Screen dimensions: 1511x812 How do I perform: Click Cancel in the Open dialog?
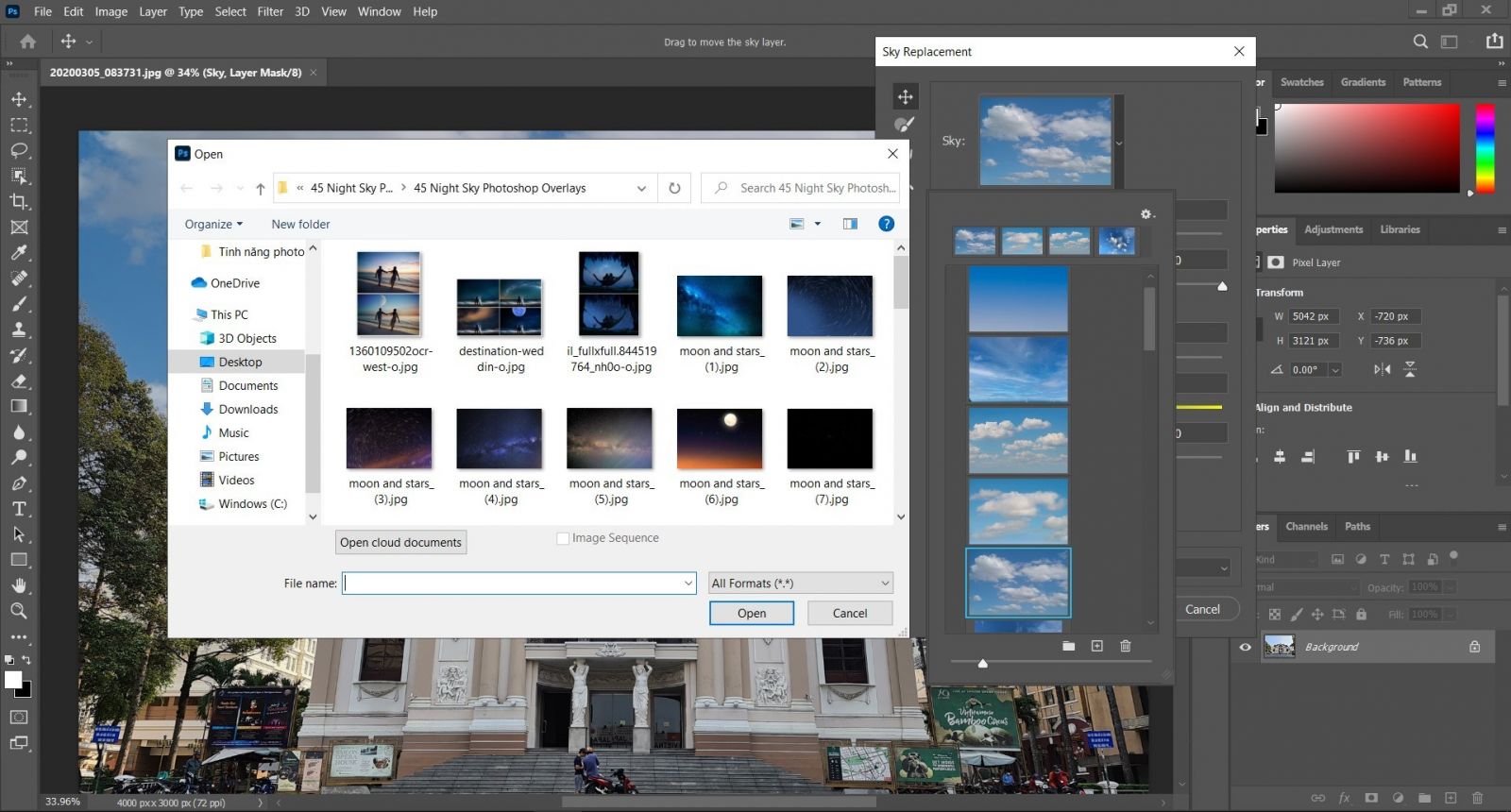pyautogui.click(x=849, y=613)
